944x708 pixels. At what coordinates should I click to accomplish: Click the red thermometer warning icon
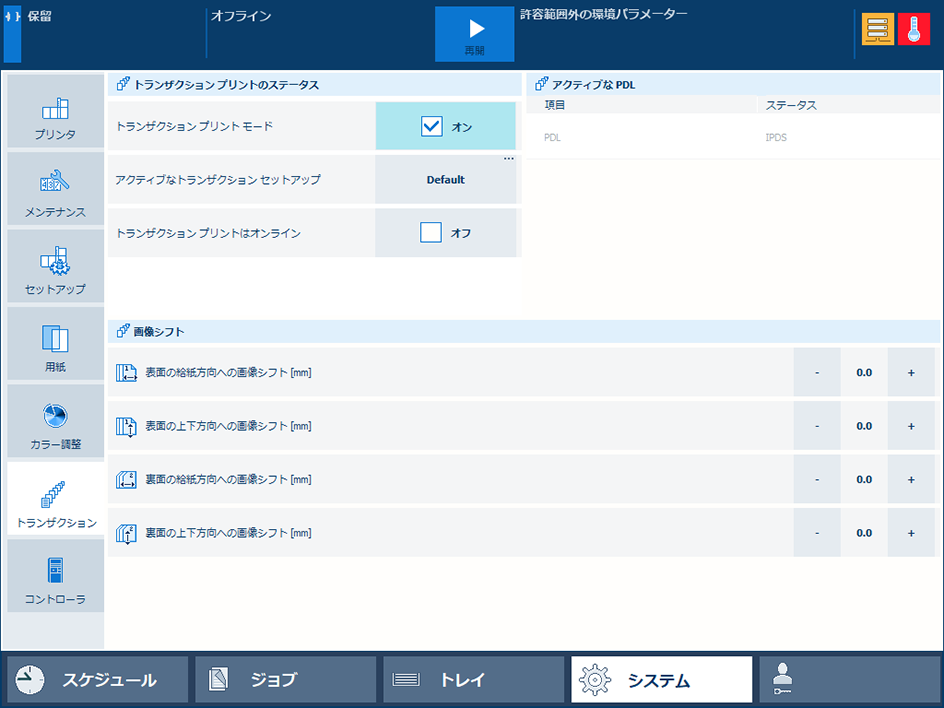(x=913, y=29)
